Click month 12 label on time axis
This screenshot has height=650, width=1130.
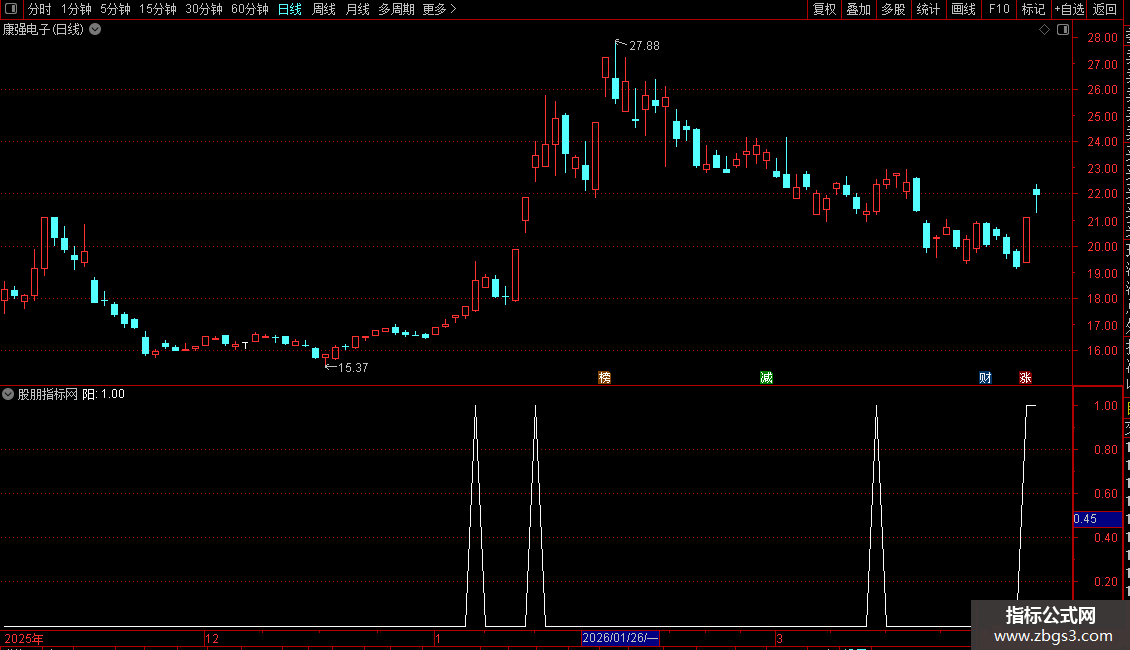[212, 638]
